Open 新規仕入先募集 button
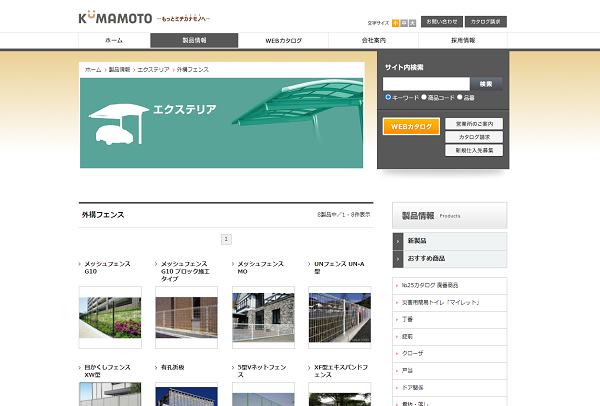The image size is (600, 406). [474, 150]
